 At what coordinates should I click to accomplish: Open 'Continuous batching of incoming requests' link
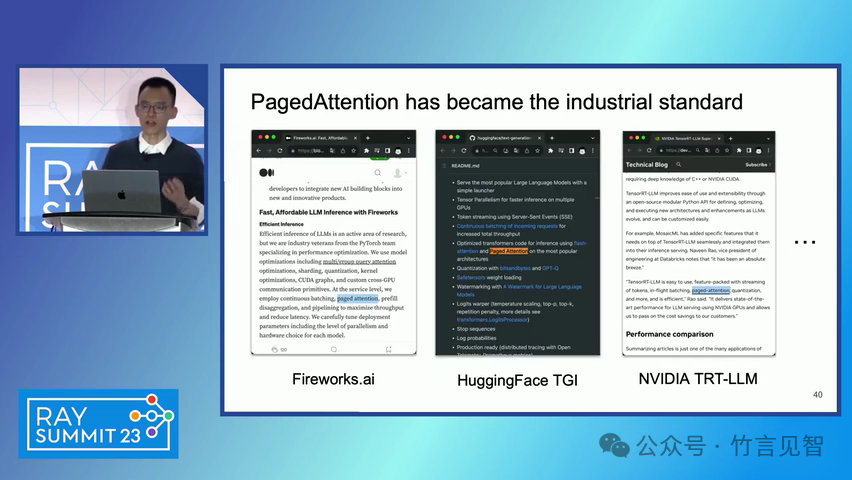[x=507, y=226]
